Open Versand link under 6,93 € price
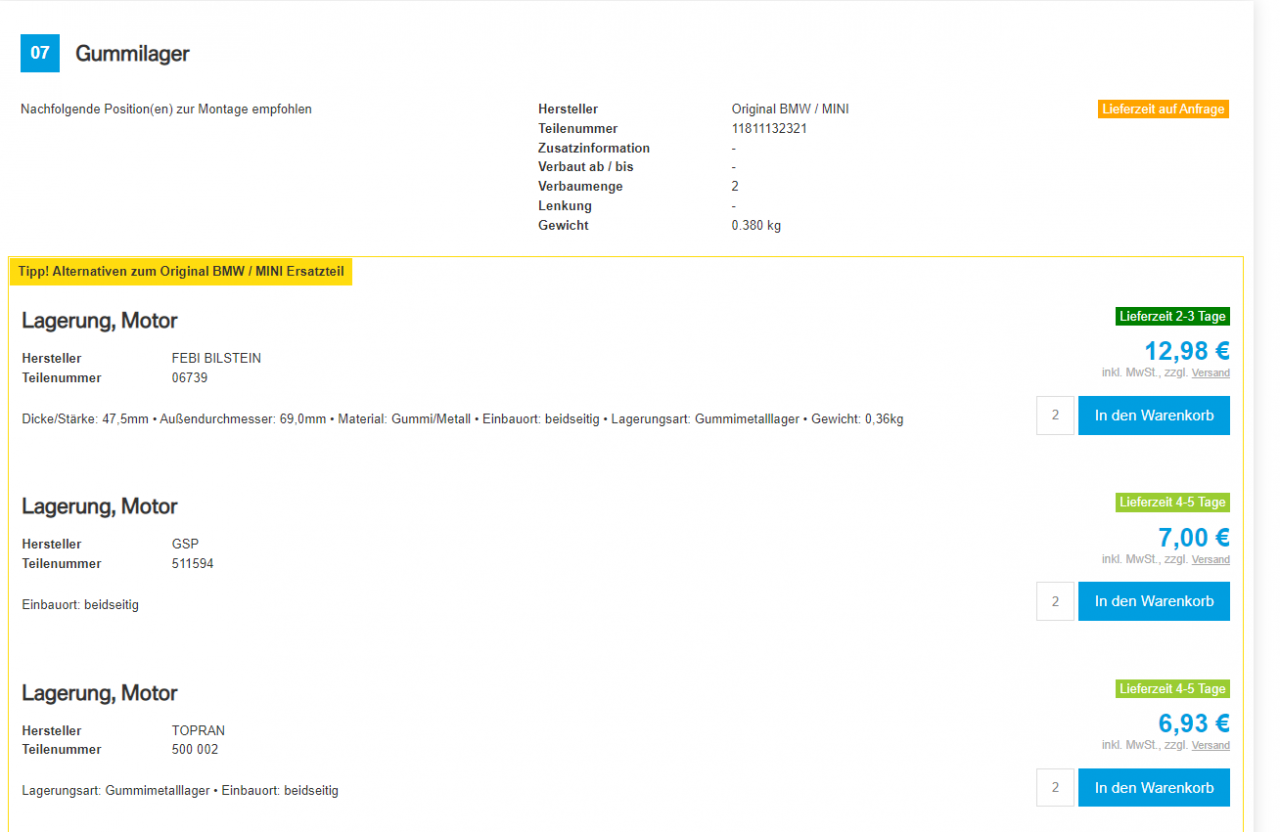The image size is (1280, 832). [1210, 745]
